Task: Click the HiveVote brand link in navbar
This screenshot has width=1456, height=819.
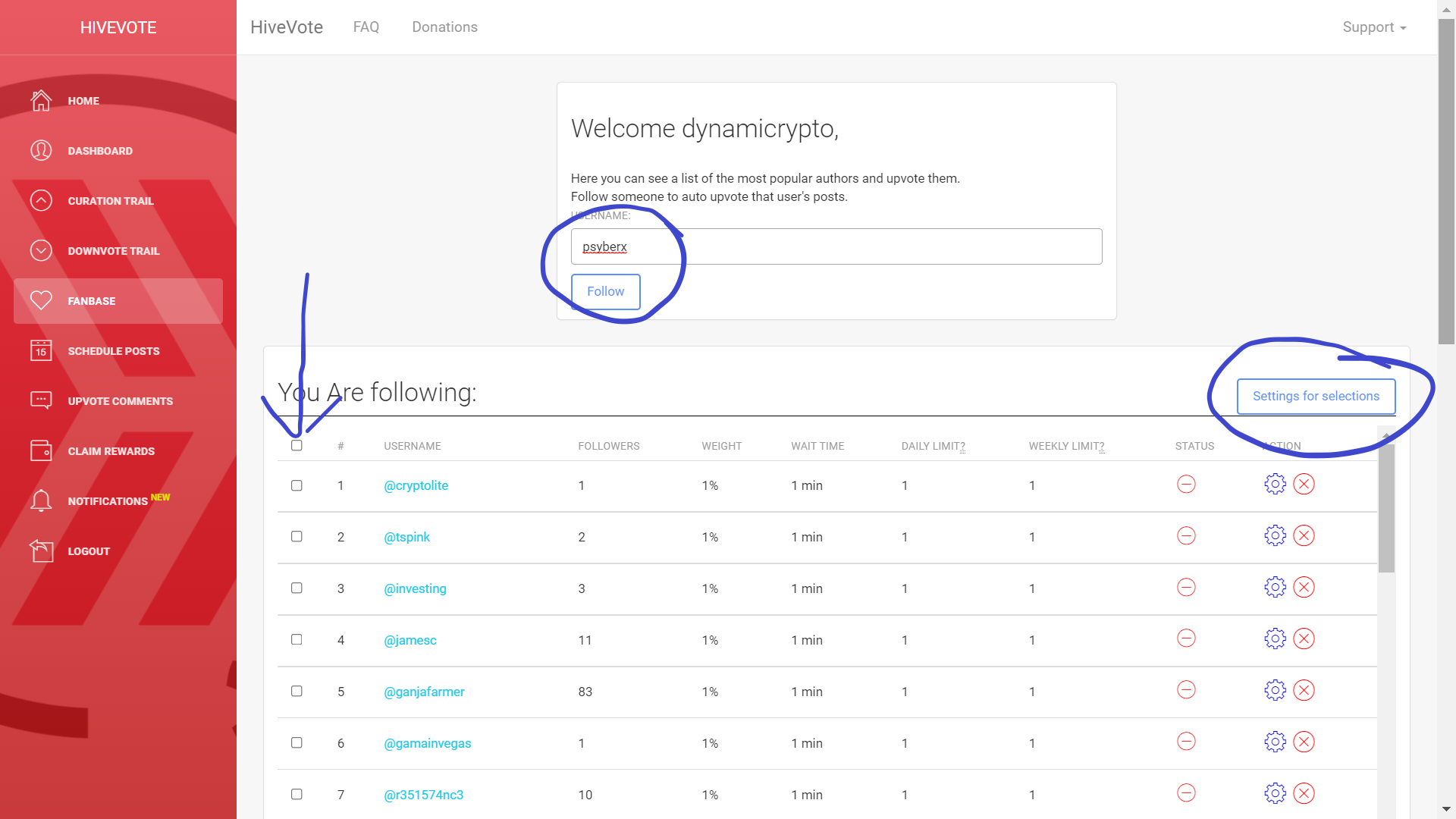Action: point(287,27)
